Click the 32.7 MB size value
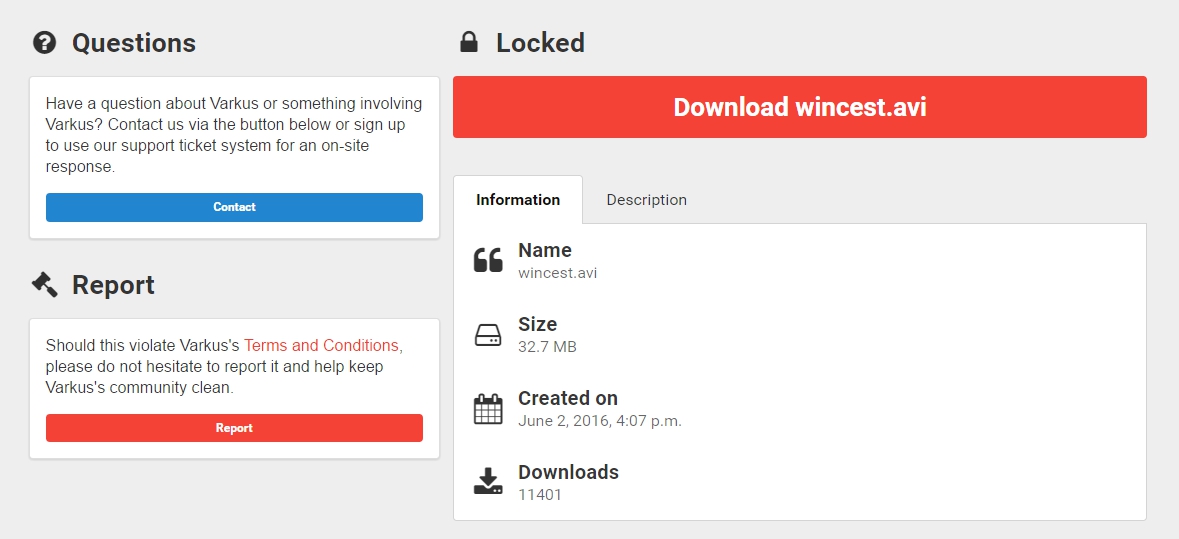Screen dimensions: 1179x539 pyautogui.click(x=547, y=347)
